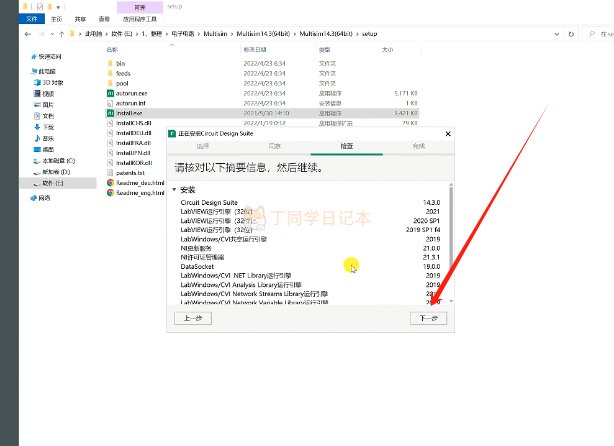This screenshot has width=614, height=446.
Task: Open the address bar history dropdown
Action: click(556, 34)
